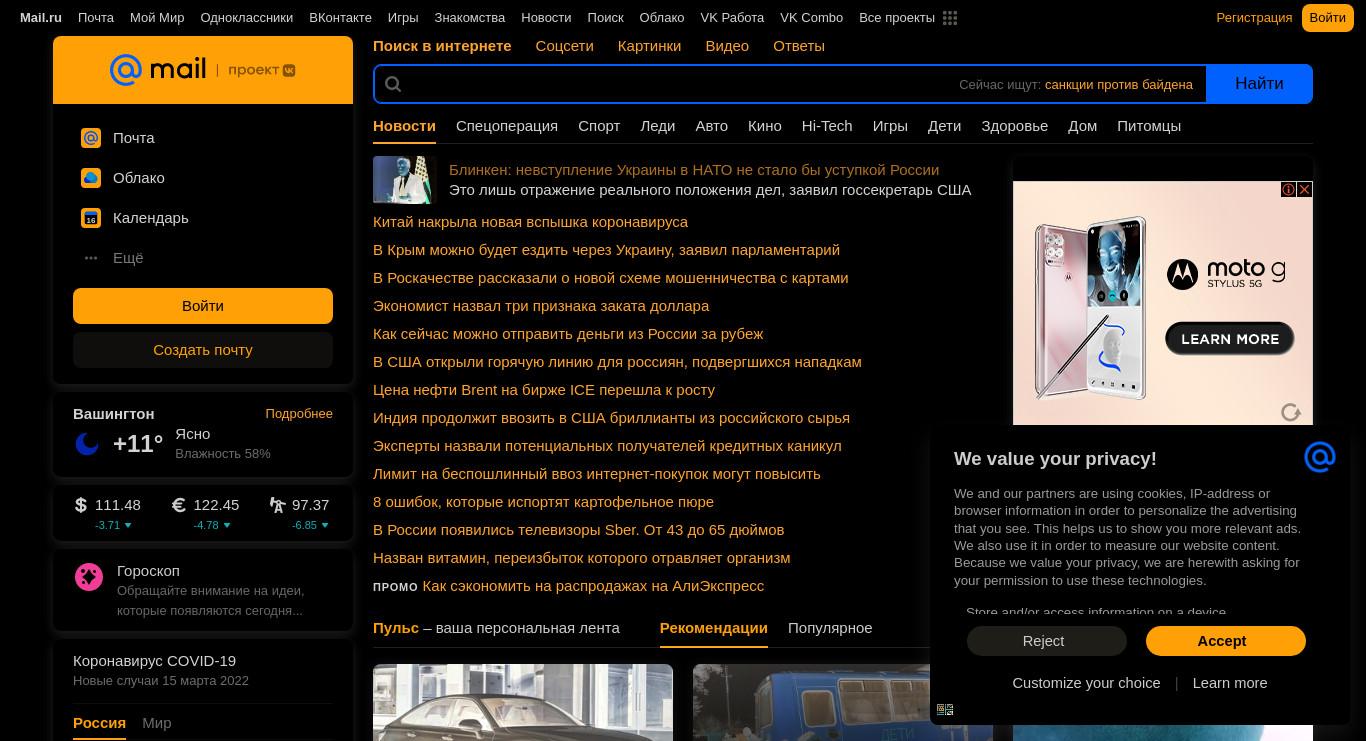Open 8 ошибок картофельное пюре article
1366x741 pixels.
(x=543, y=502)
